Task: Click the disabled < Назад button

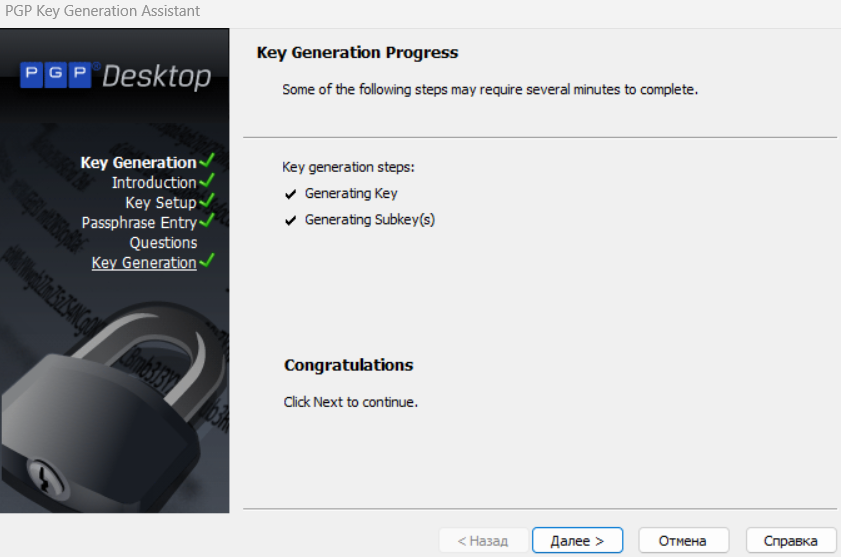Action: click(483, 540)
